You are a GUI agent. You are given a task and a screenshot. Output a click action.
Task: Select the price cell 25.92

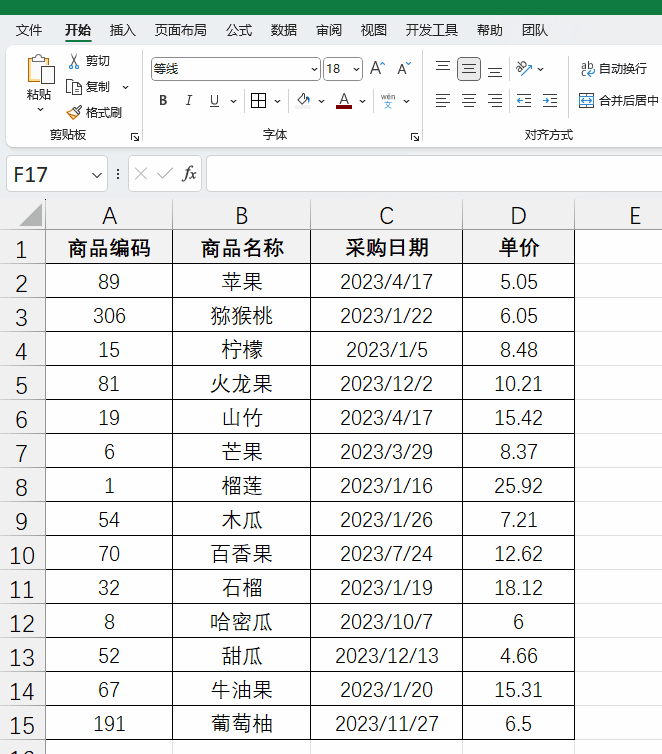point(518,485)
